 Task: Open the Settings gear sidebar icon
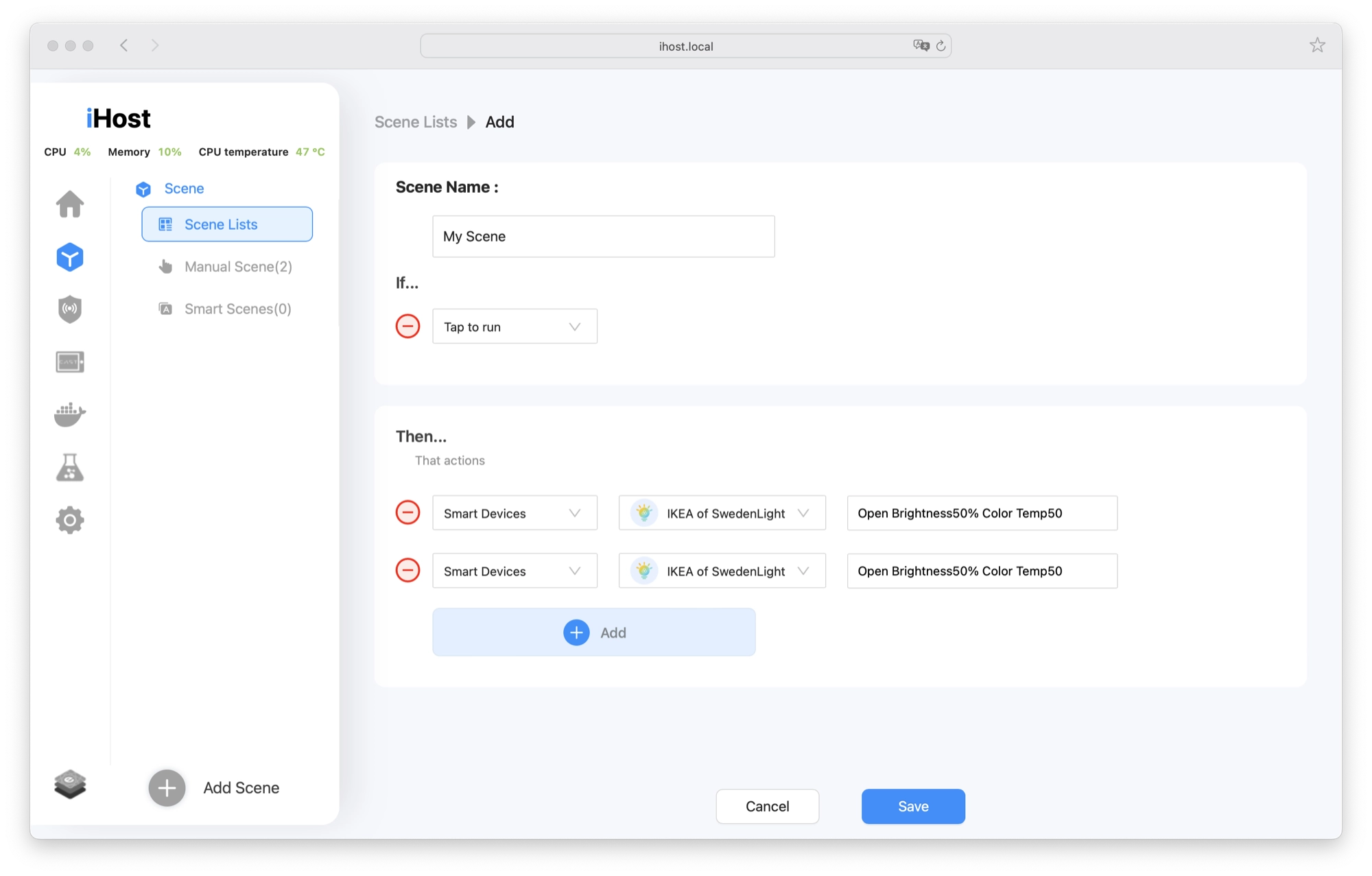pyautogui.click(x=70, y=520)
